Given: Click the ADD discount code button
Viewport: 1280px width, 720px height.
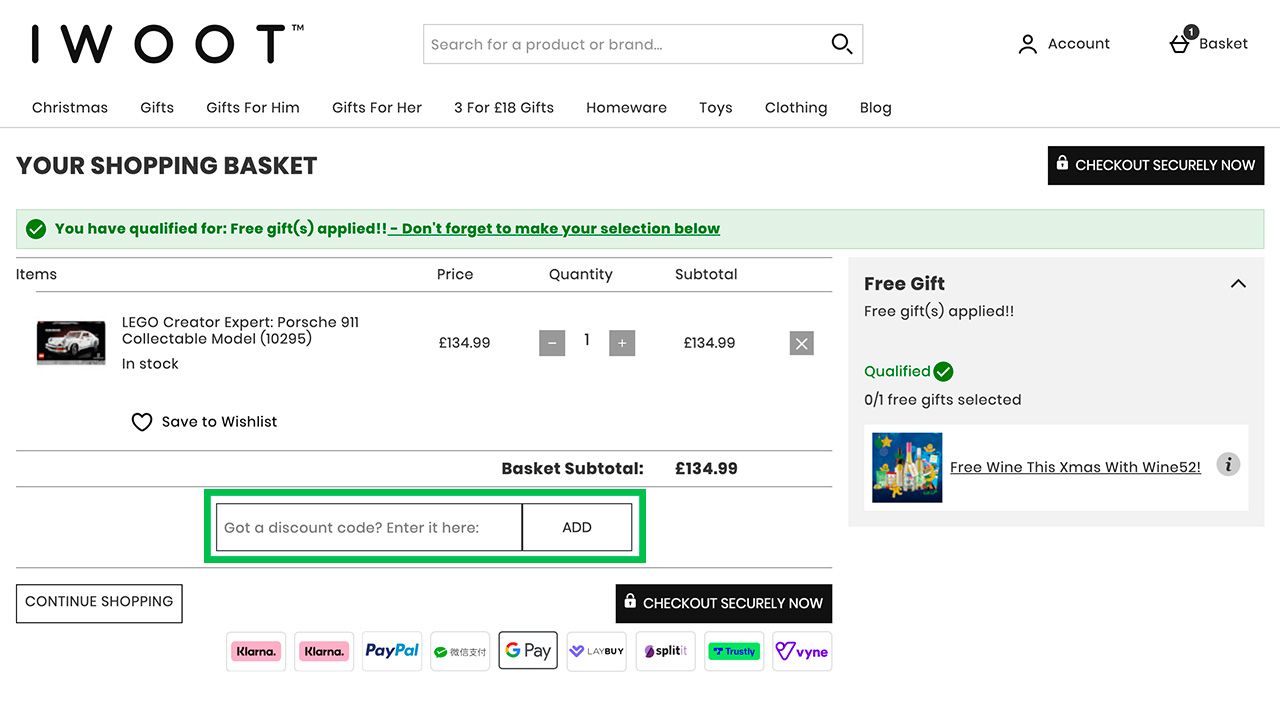Looking at the screenshot, I should pyautogui.click(x=577, y=527).
